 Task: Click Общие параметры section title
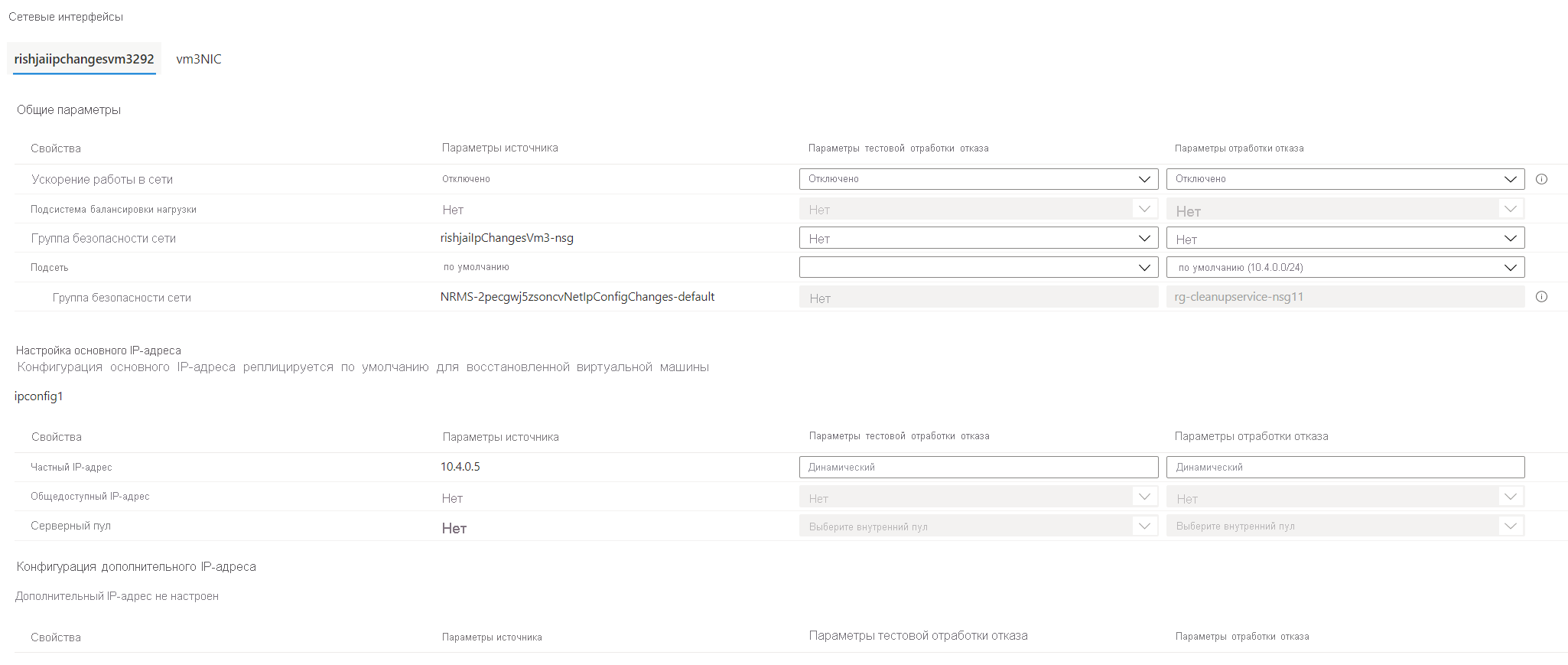coord(69,110)
